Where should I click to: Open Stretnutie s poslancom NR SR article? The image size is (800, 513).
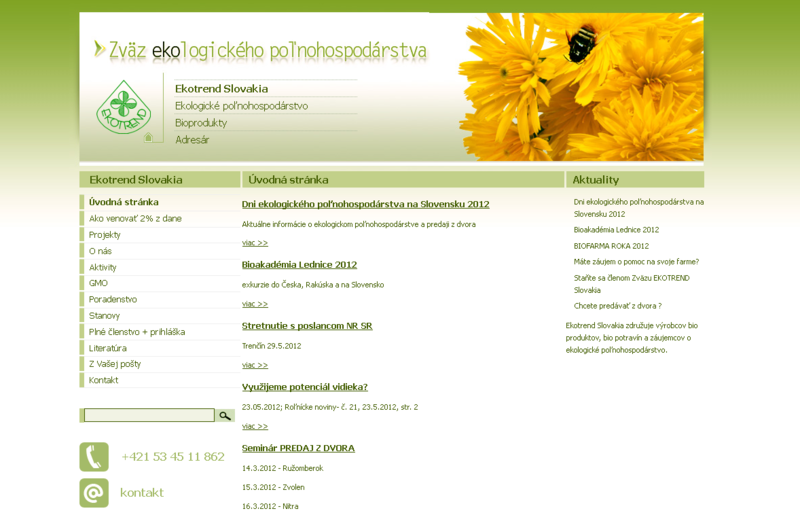[307, 326]
